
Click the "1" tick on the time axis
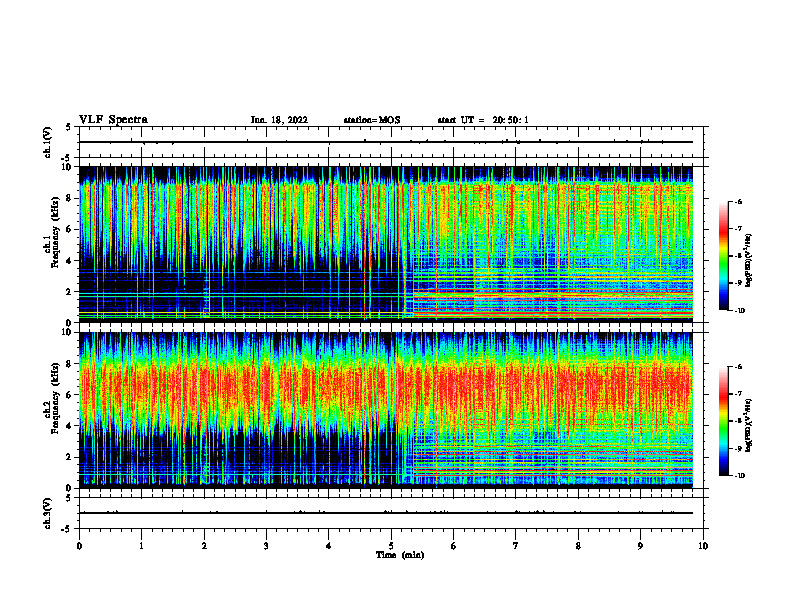141,546
